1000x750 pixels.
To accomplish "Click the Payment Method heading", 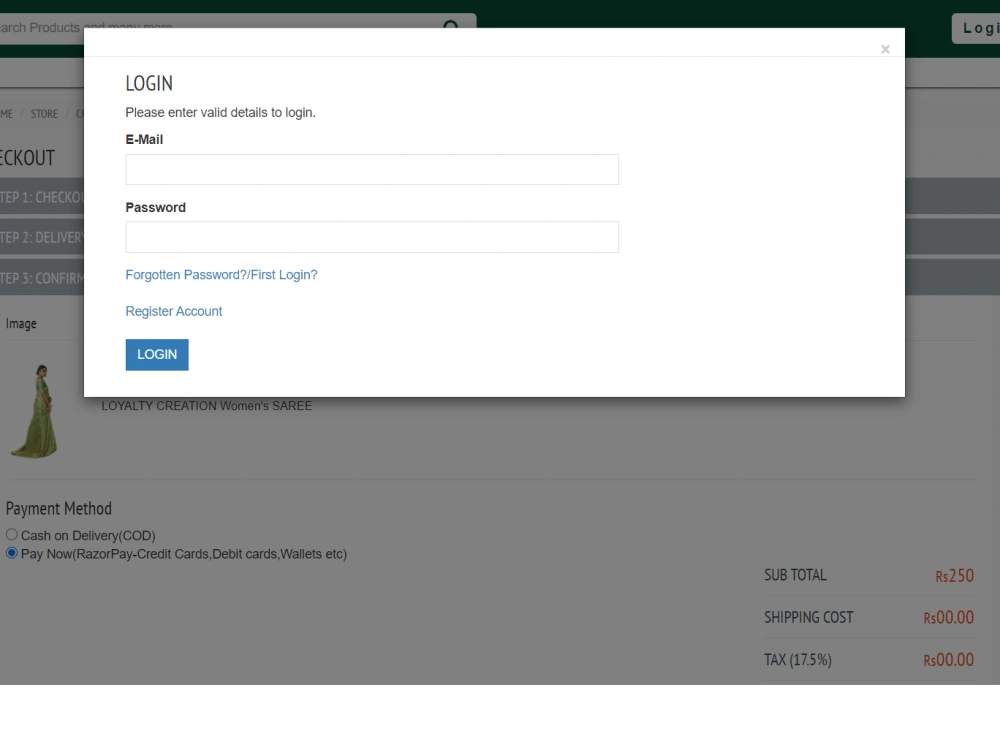I will pos(59,508).
